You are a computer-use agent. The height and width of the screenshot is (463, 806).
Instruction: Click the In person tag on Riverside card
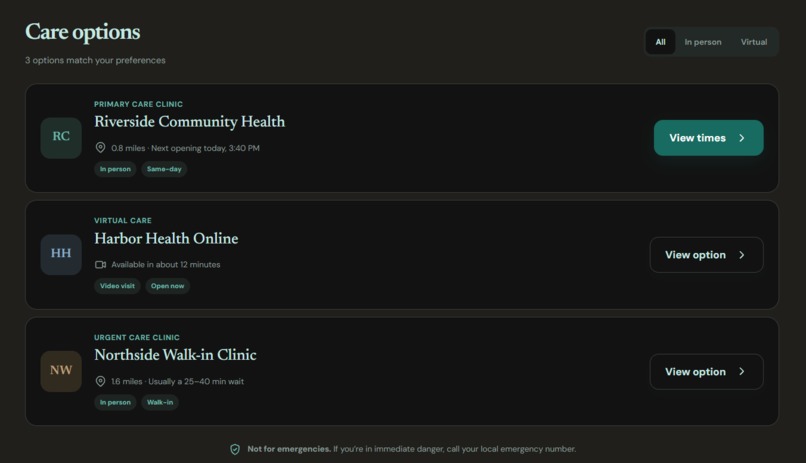pos(115,169)
